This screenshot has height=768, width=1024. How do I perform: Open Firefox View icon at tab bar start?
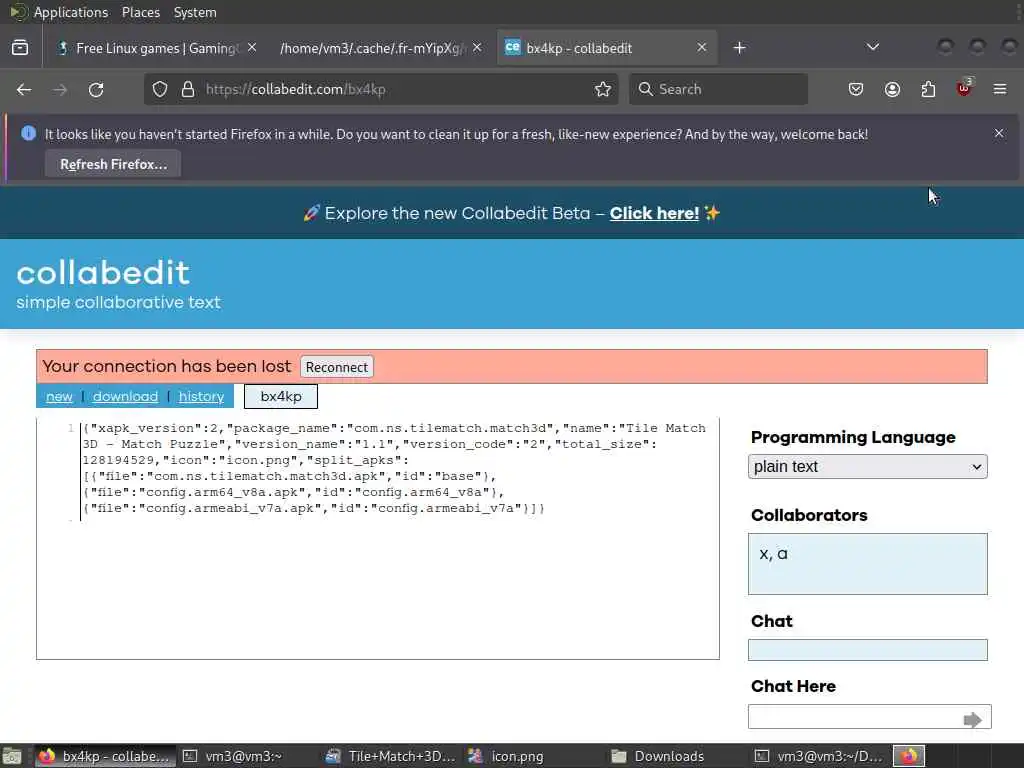coord(20,48)
